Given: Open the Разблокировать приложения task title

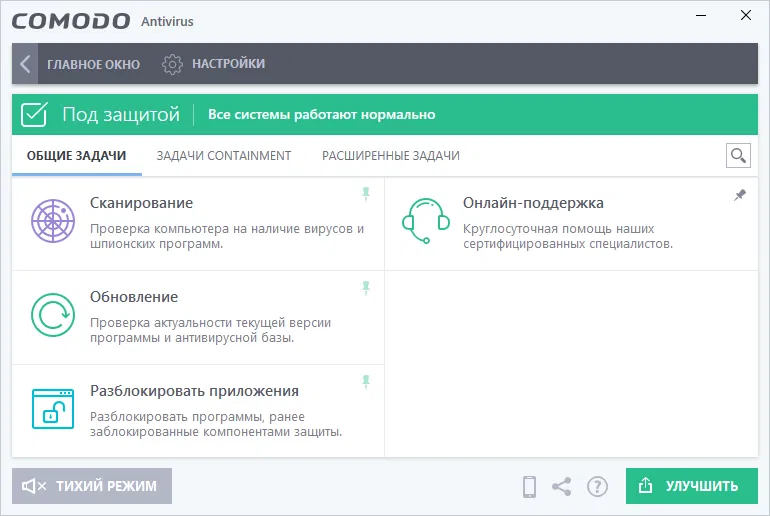Looking at the screenshot, I should click(x=194, y=391).
